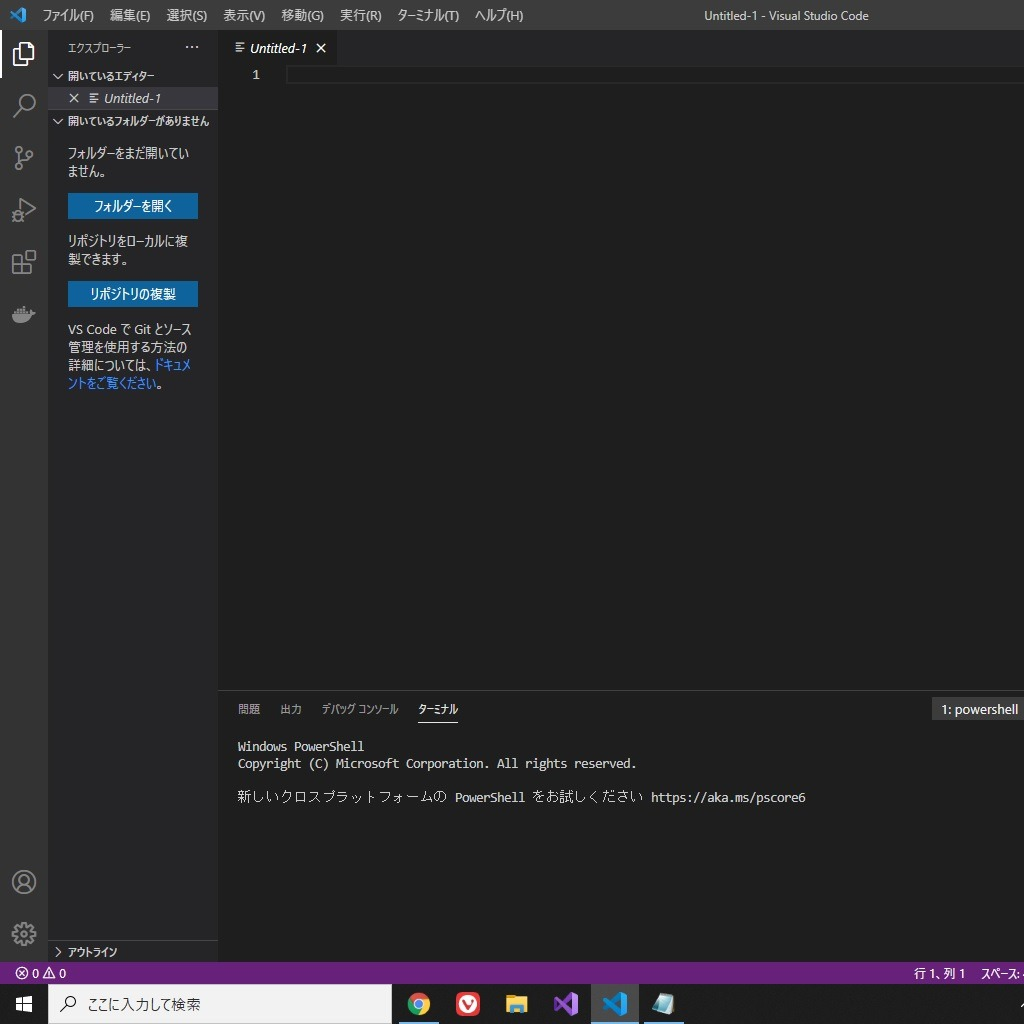This screenshot has width=1024, height=1024.
Task: Collapse the 開いているエディター section
Action: [133, 76]
